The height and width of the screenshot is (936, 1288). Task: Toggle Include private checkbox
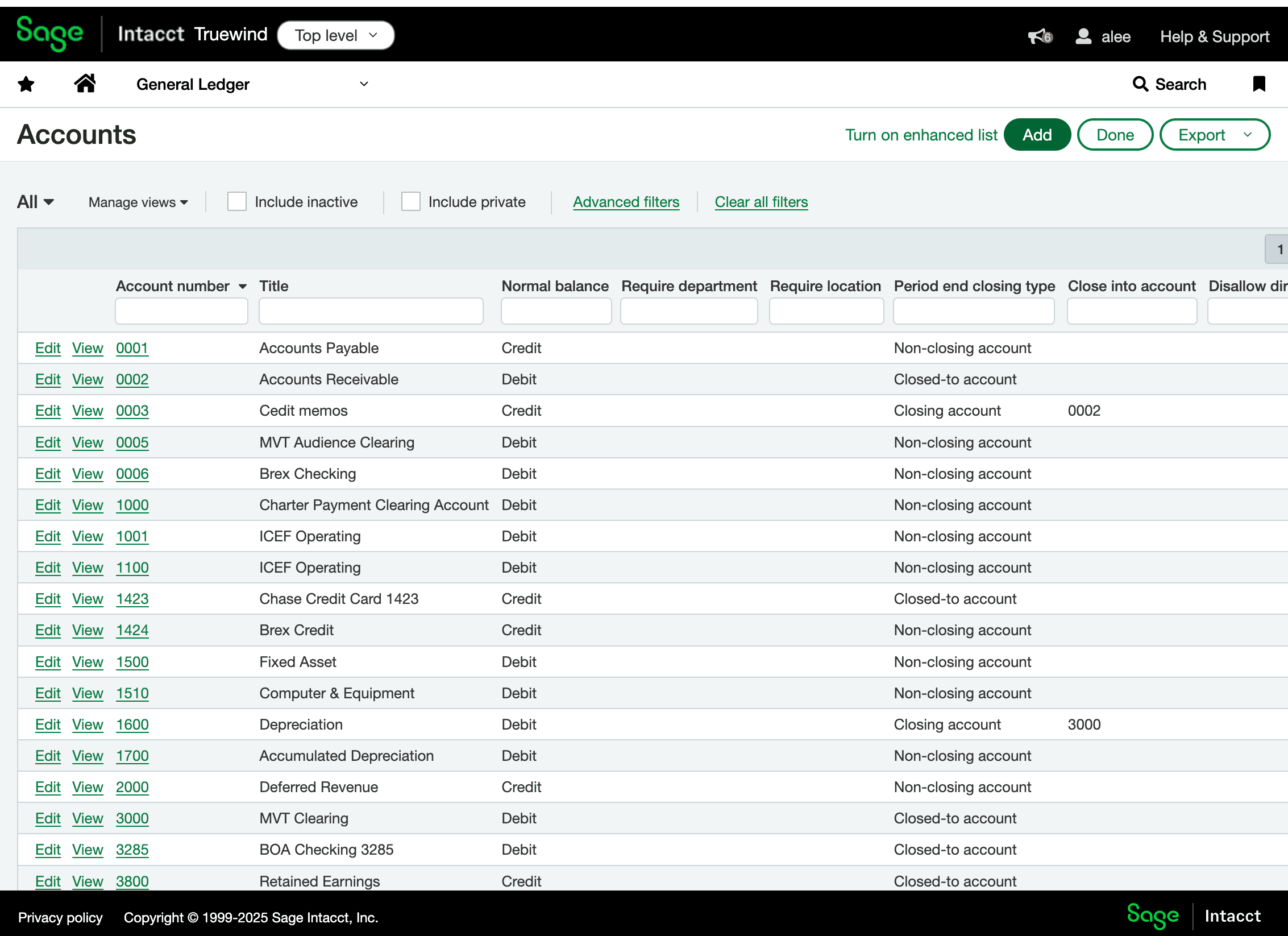point(410,202)
